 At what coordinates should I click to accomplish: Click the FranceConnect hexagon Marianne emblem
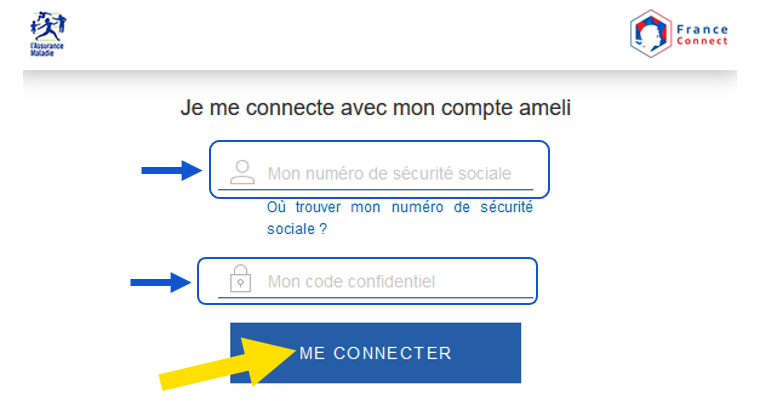(x=650, y=33)
